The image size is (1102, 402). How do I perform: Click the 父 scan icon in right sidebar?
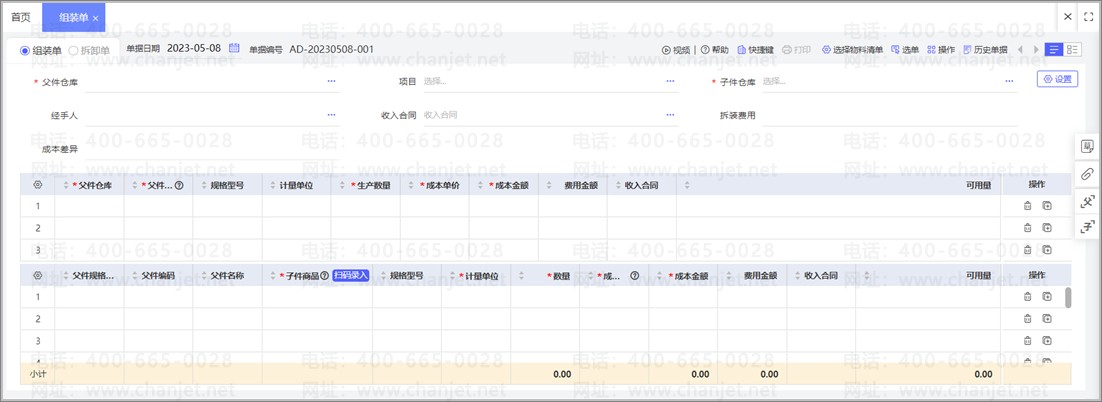point(1087,201)
